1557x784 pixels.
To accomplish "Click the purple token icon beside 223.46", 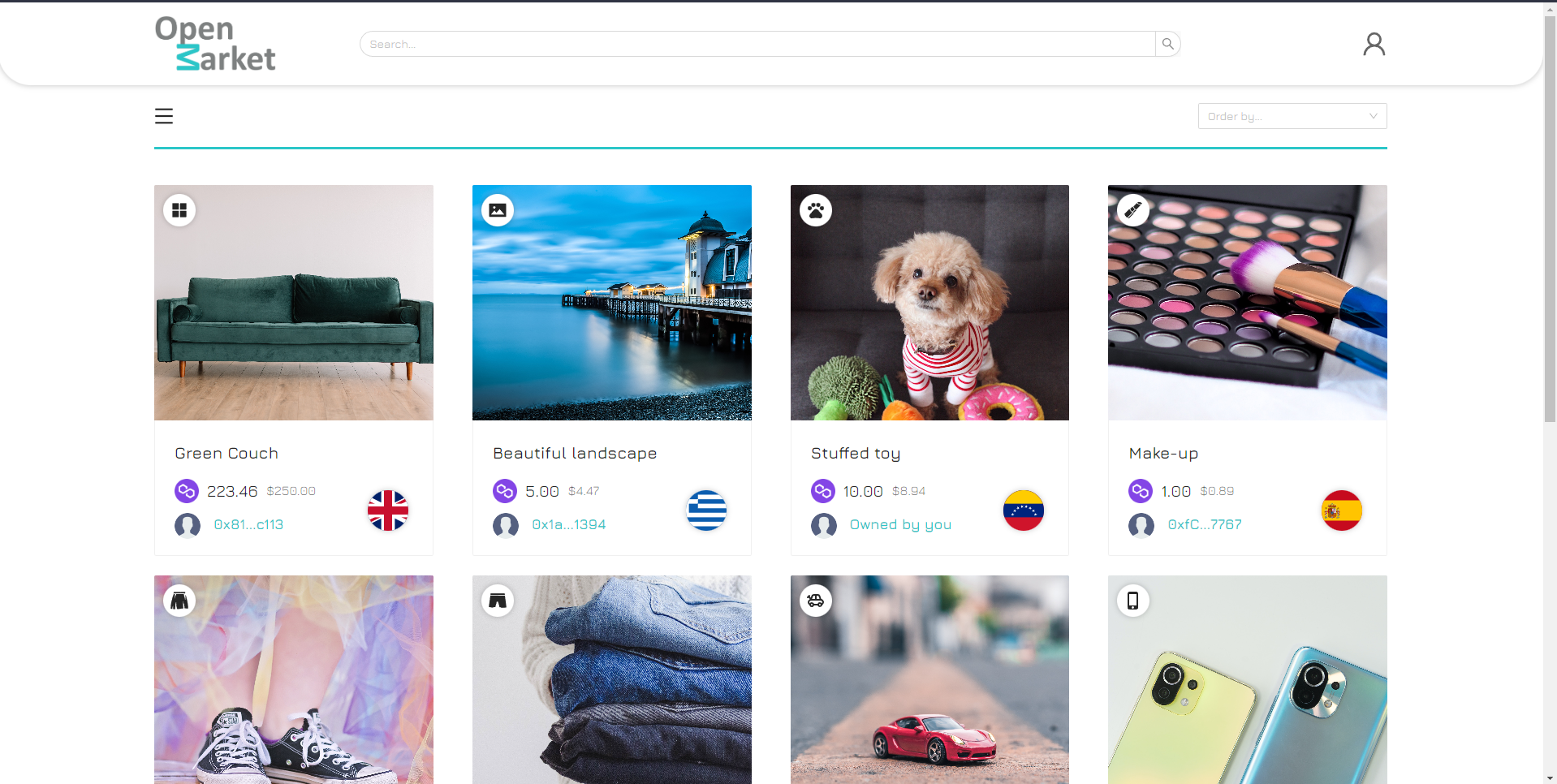I will point(187,491).
